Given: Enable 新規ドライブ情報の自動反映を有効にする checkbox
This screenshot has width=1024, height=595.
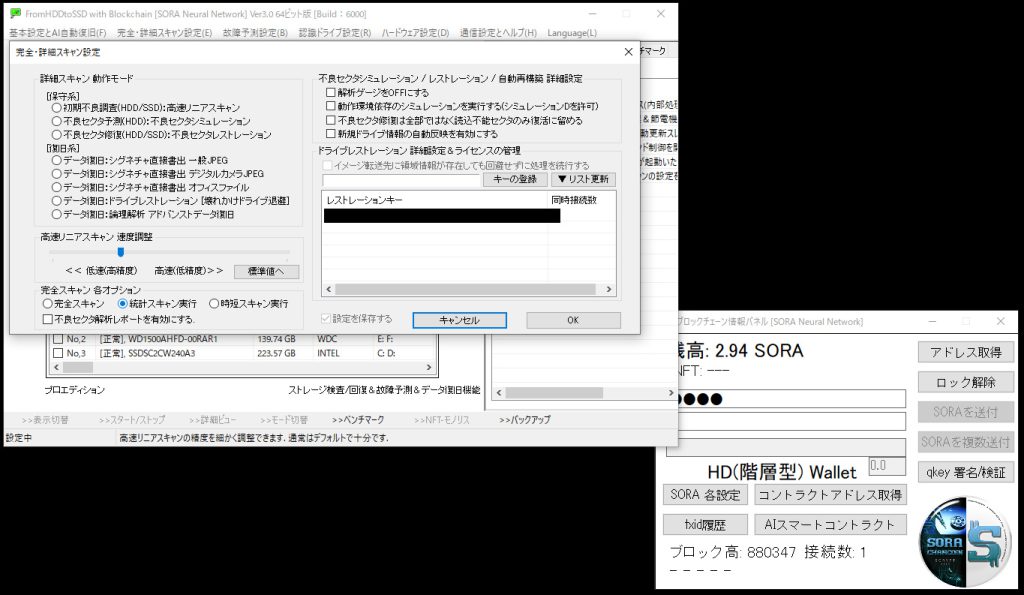Looking at the screenshot, I should pos(330,134).
